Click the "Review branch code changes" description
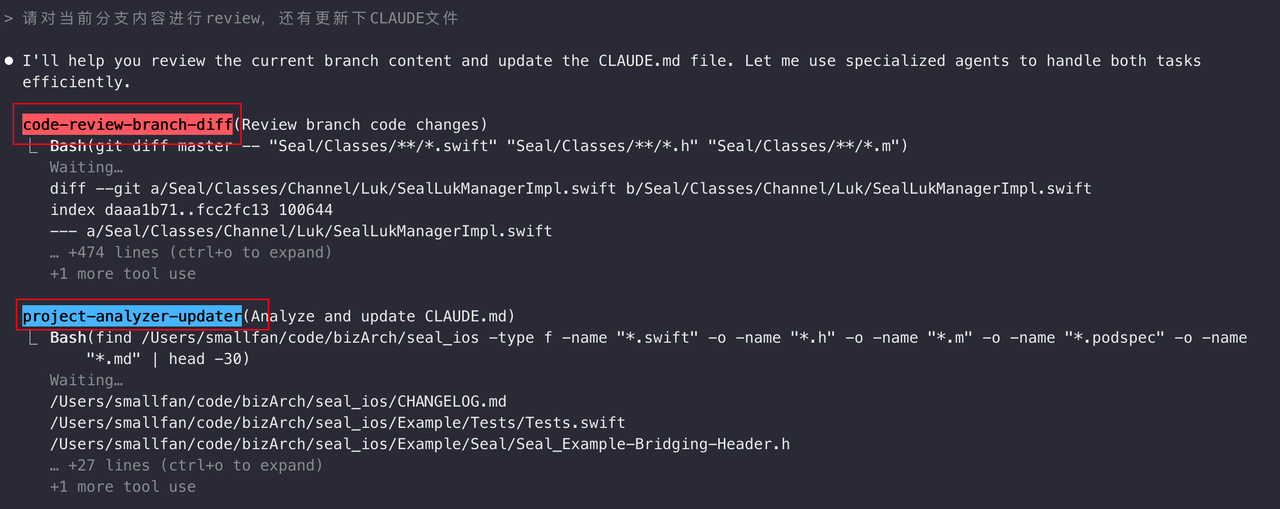Viewport: 1280px width, 509px height. tap(360, 124)
